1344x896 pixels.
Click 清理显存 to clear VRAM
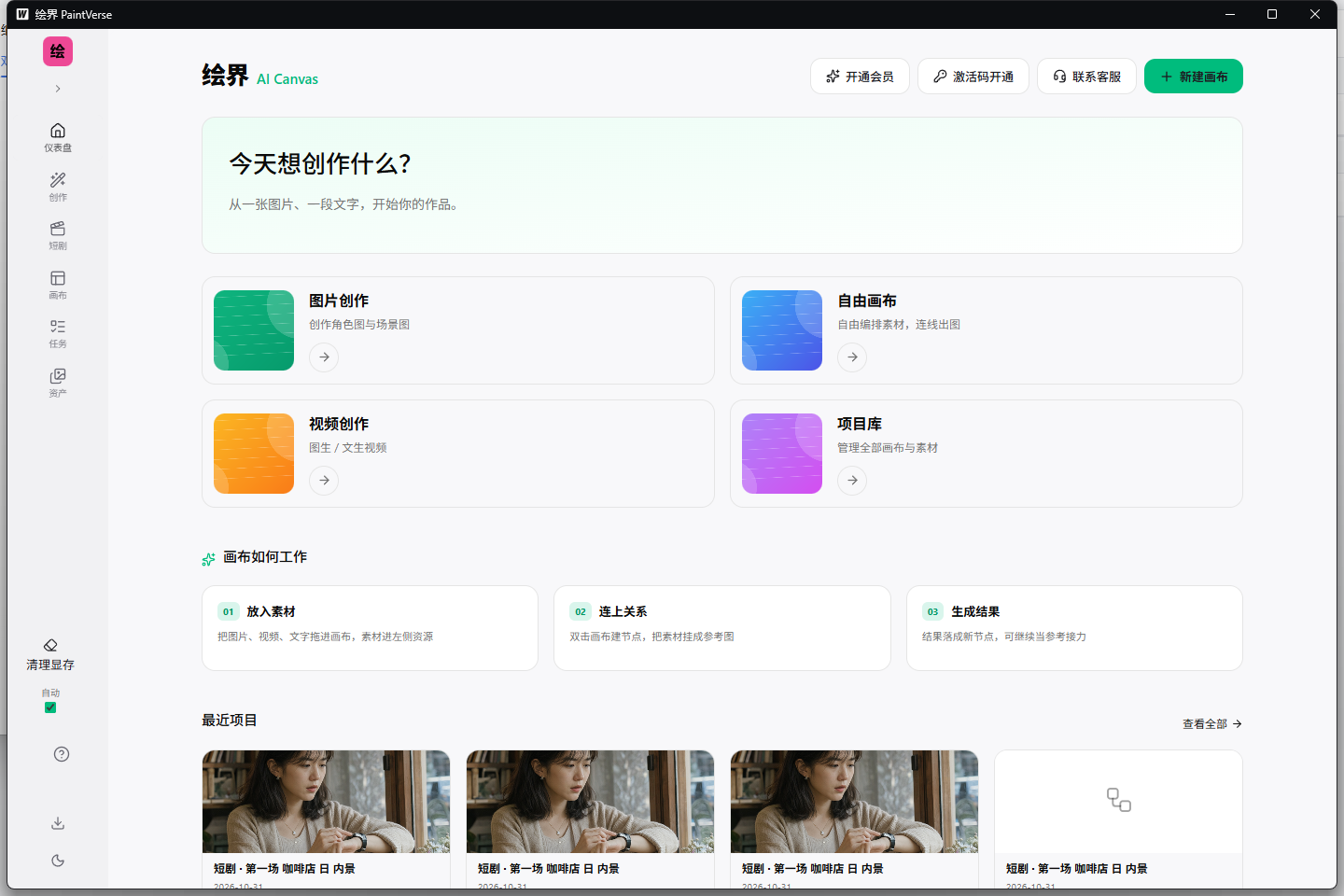[x=50, y=655]
